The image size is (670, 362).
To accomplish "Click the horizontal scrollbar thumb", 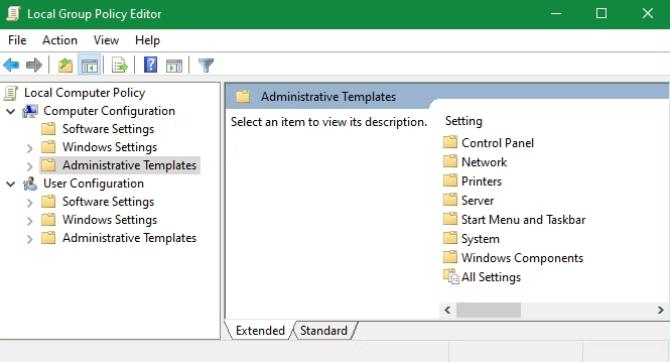I will [488, 310].
